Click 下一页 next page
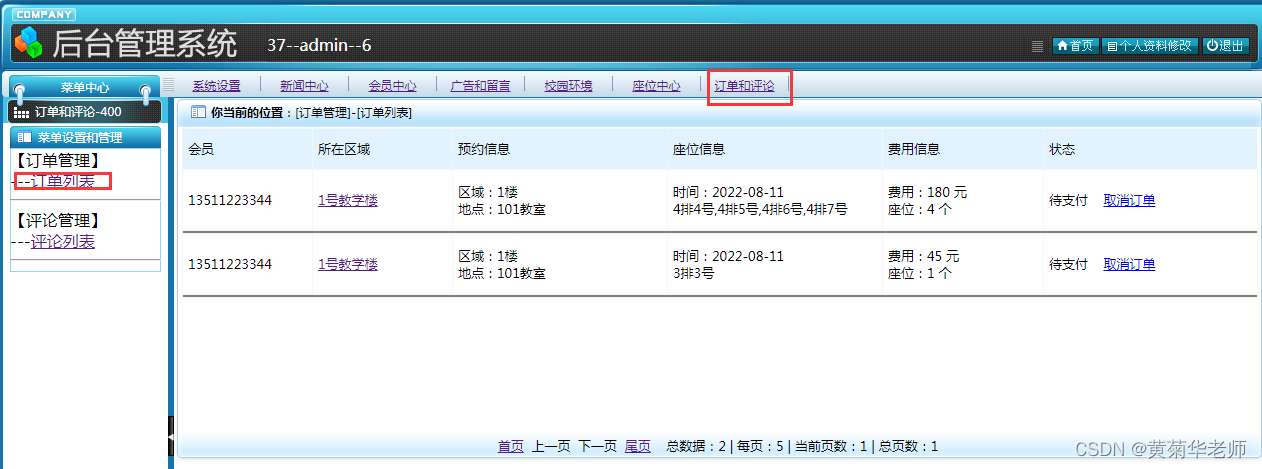The height and width of the screenshot is (469, 1262). [x=598, y=446]
